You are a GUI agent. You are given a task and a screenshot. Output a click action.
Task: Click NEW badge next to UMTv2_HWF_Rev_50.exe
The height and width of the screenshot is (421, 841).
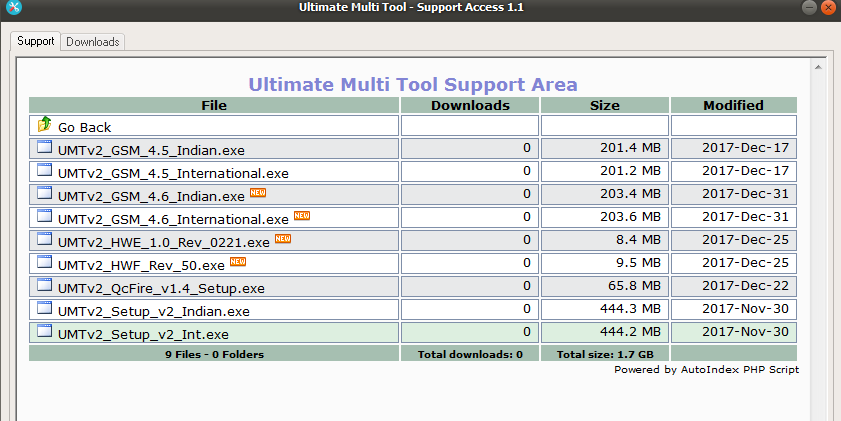pyautogui.click(x=238, y=262)
